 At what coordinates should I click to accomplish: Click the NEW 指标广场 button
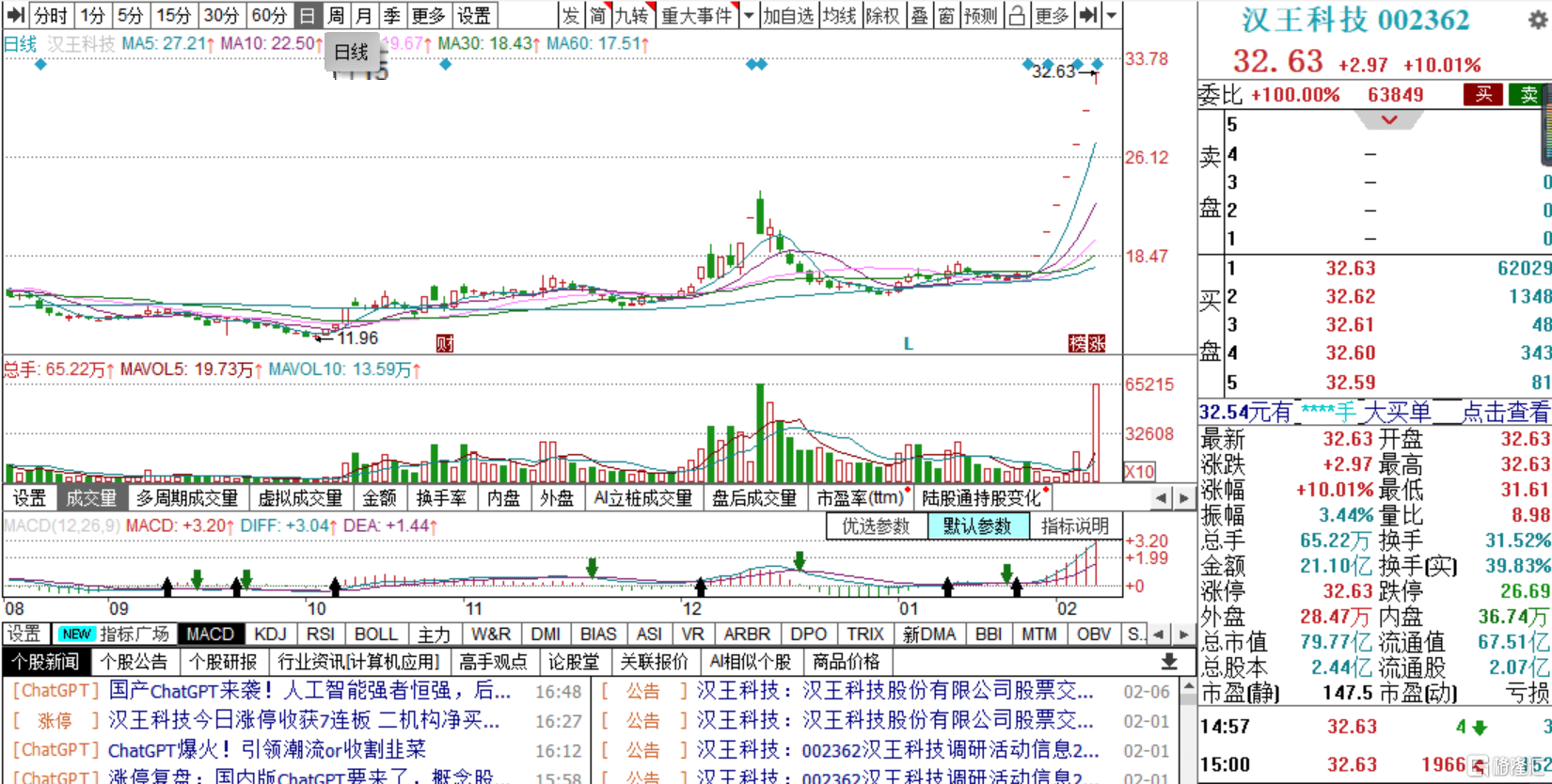coord(113,634)
